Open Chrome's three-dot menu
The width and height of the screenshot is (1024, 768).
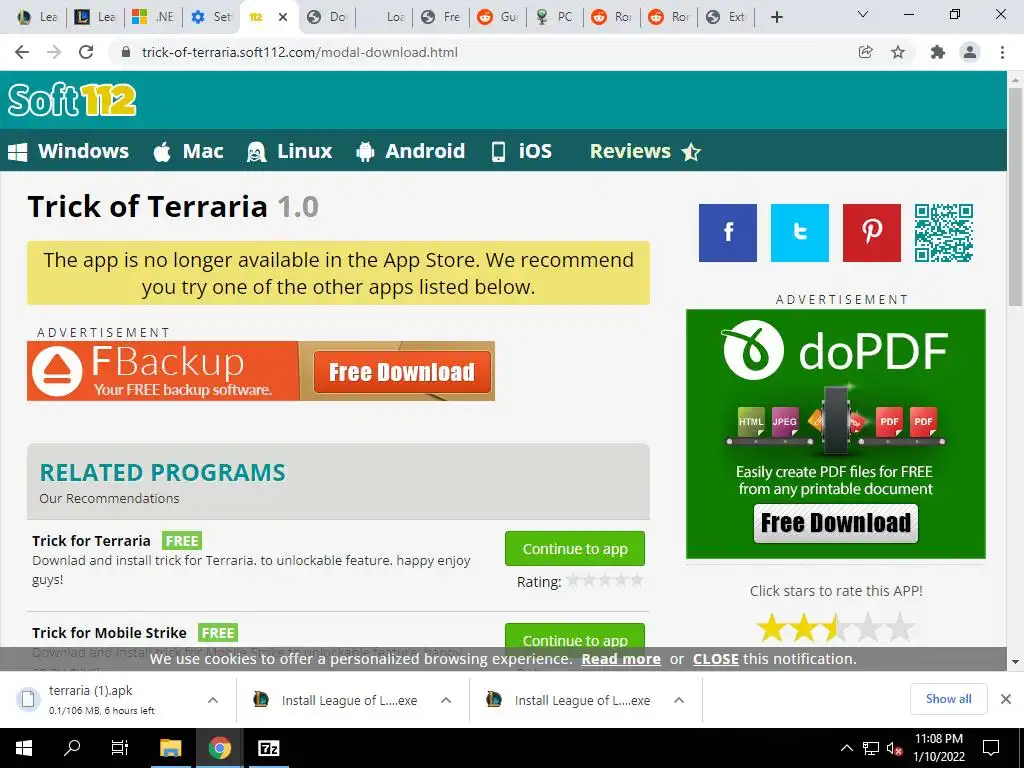click(x=1002, y=52)
